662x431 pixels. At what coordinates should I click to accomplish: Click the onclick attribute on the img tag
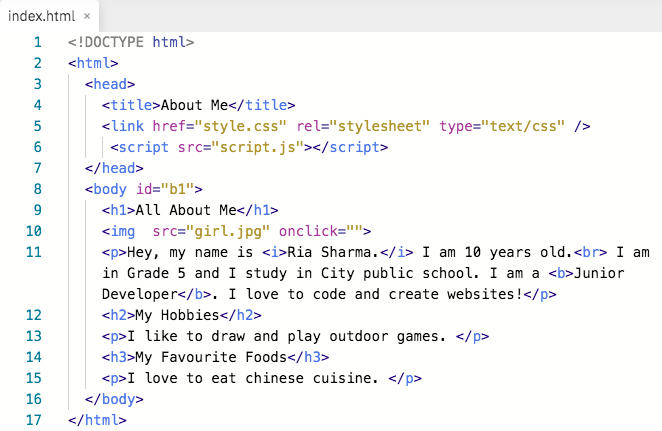[321, 231]
